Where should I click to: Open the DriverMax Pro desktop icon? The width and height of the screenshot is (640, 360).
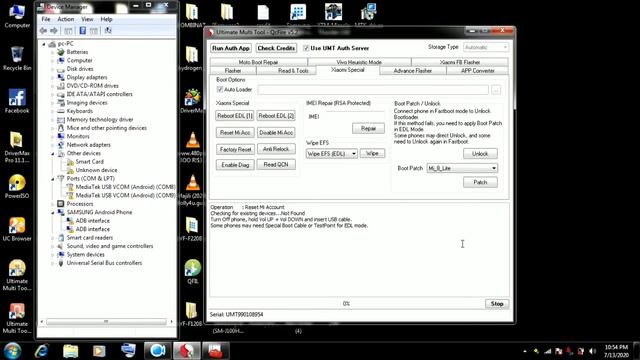coord(17,147)
